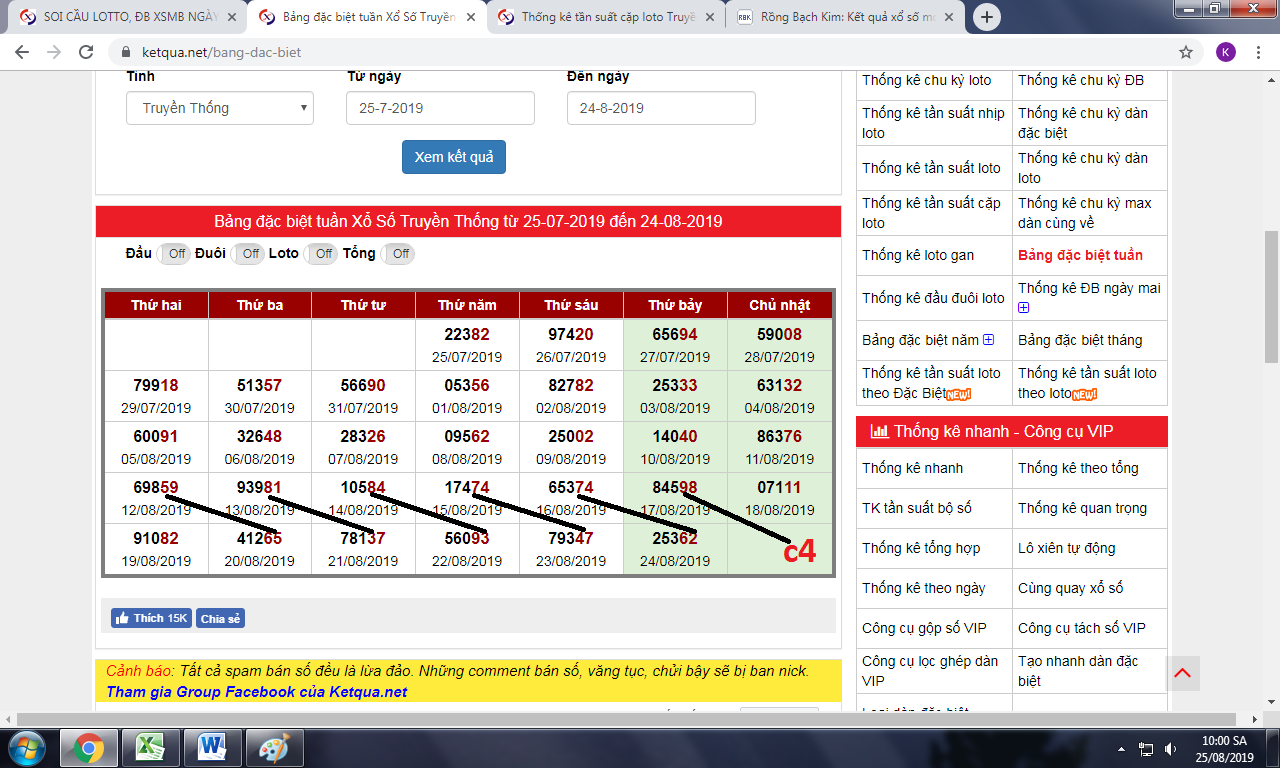The width and height of the screenshot is (1280, 768).
Task: Open new tab with plus icon
Action: point(987,17)
